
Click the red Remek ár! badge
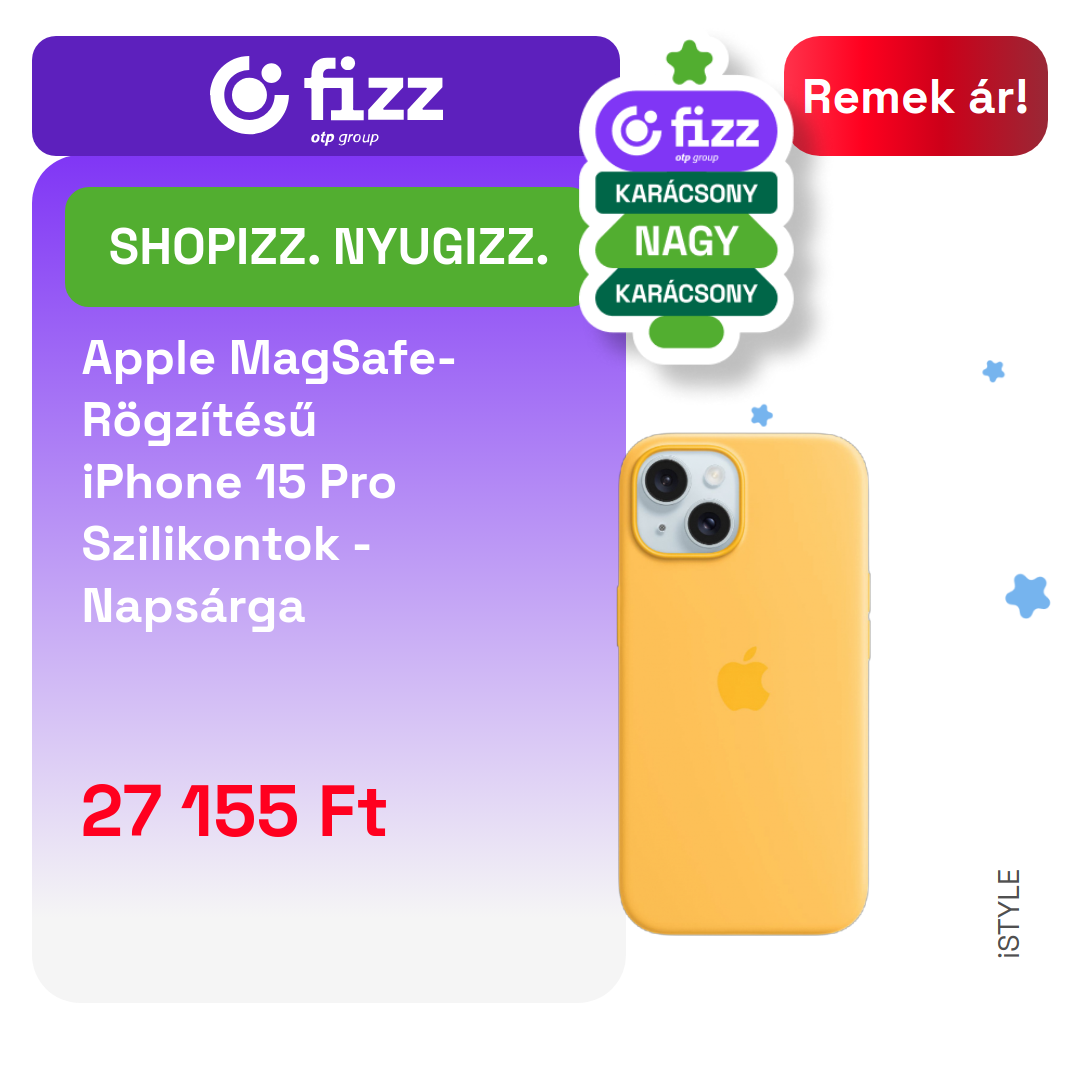click(x=915, y=96)
